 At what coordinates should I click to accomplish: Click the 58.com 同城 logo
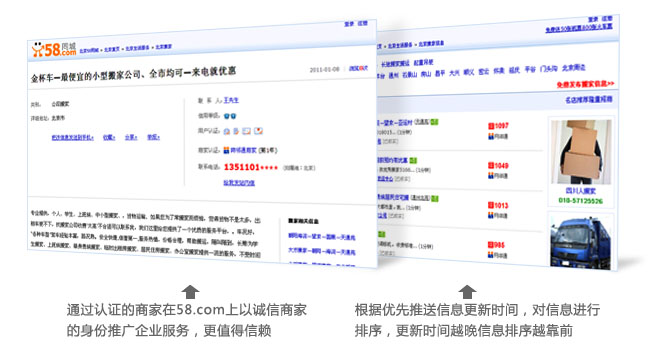(54, 50)
